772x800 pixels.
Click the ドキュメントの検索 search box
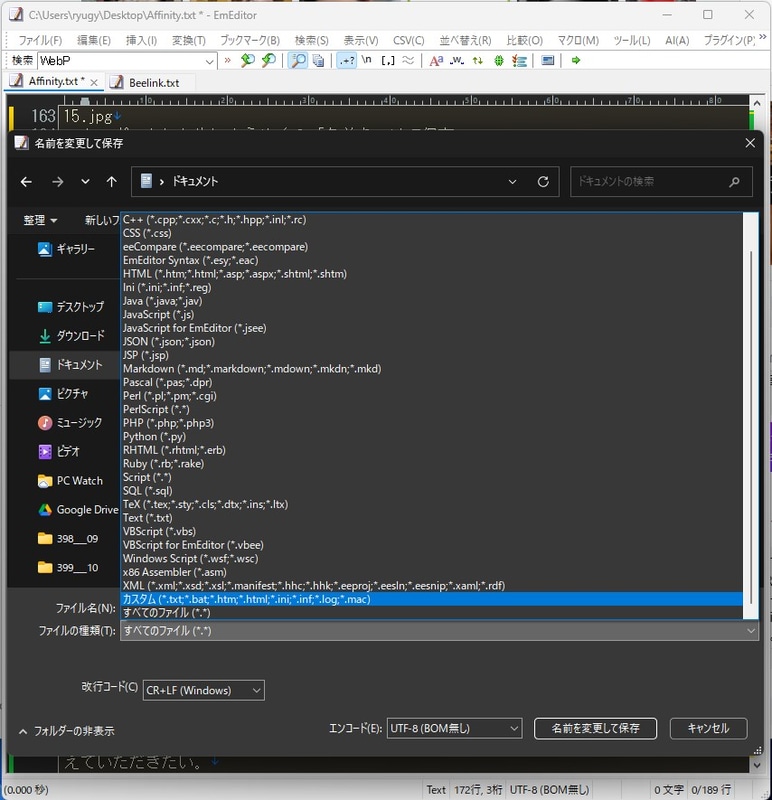(661, 182)
